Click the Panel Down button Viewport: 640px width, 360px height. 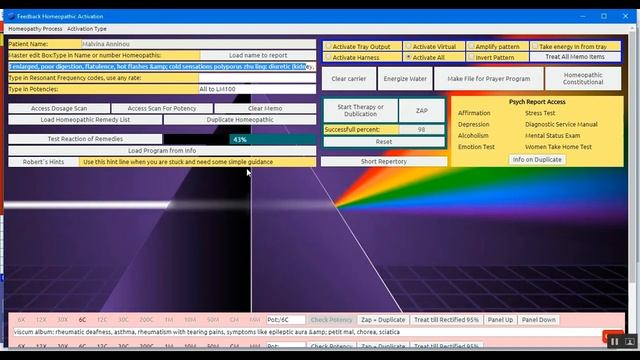coord(538,320)
